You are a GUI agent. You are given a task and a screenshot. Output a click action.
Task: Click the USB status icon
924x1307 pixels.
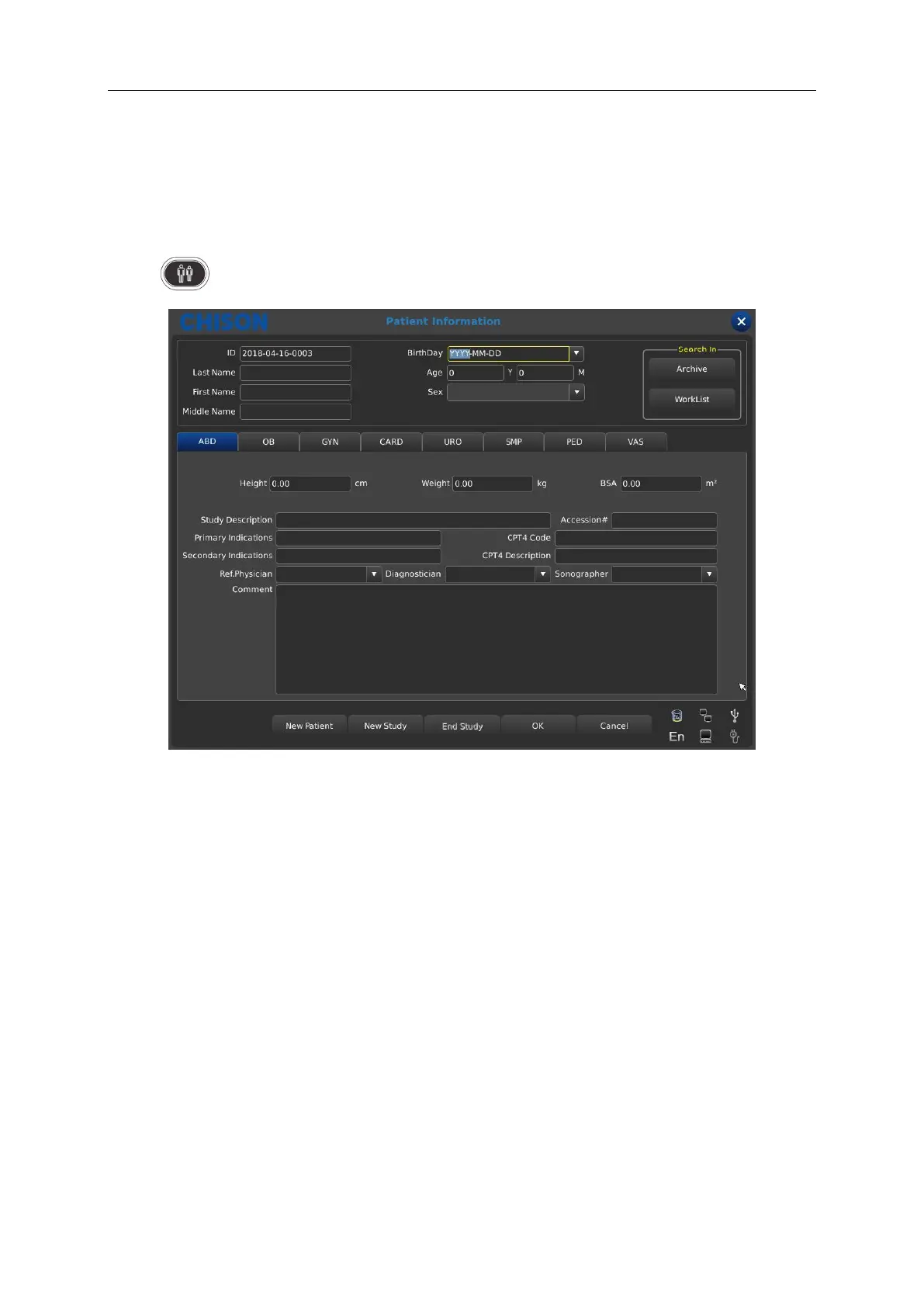click(734, 716)
